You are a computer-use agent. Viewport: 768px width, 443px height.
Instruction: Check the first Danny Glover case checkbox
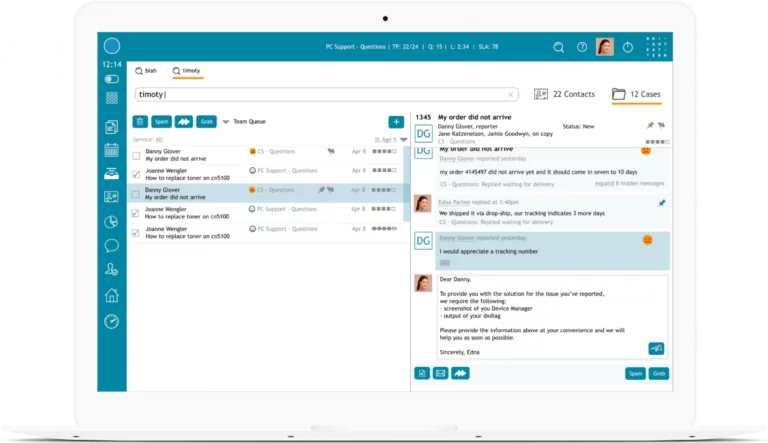pos(136,156)
